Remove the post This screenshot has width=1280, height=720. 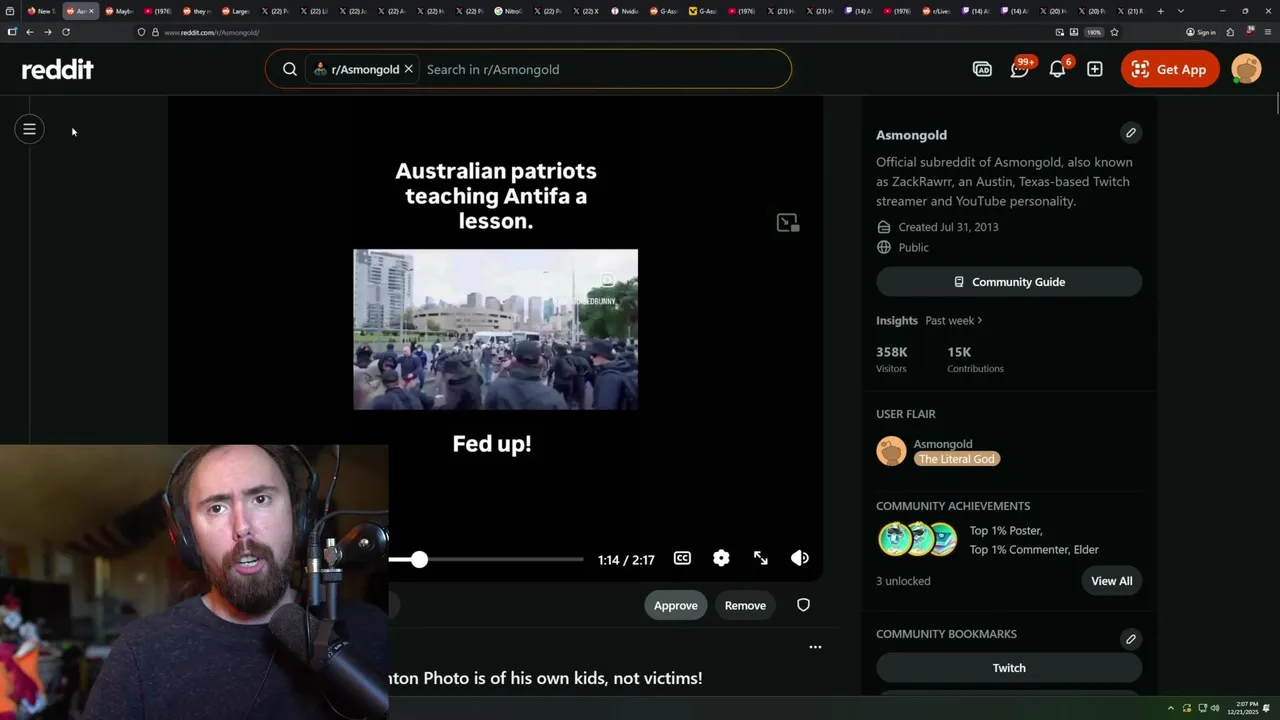pyautogui.click(x=745, y=605)
